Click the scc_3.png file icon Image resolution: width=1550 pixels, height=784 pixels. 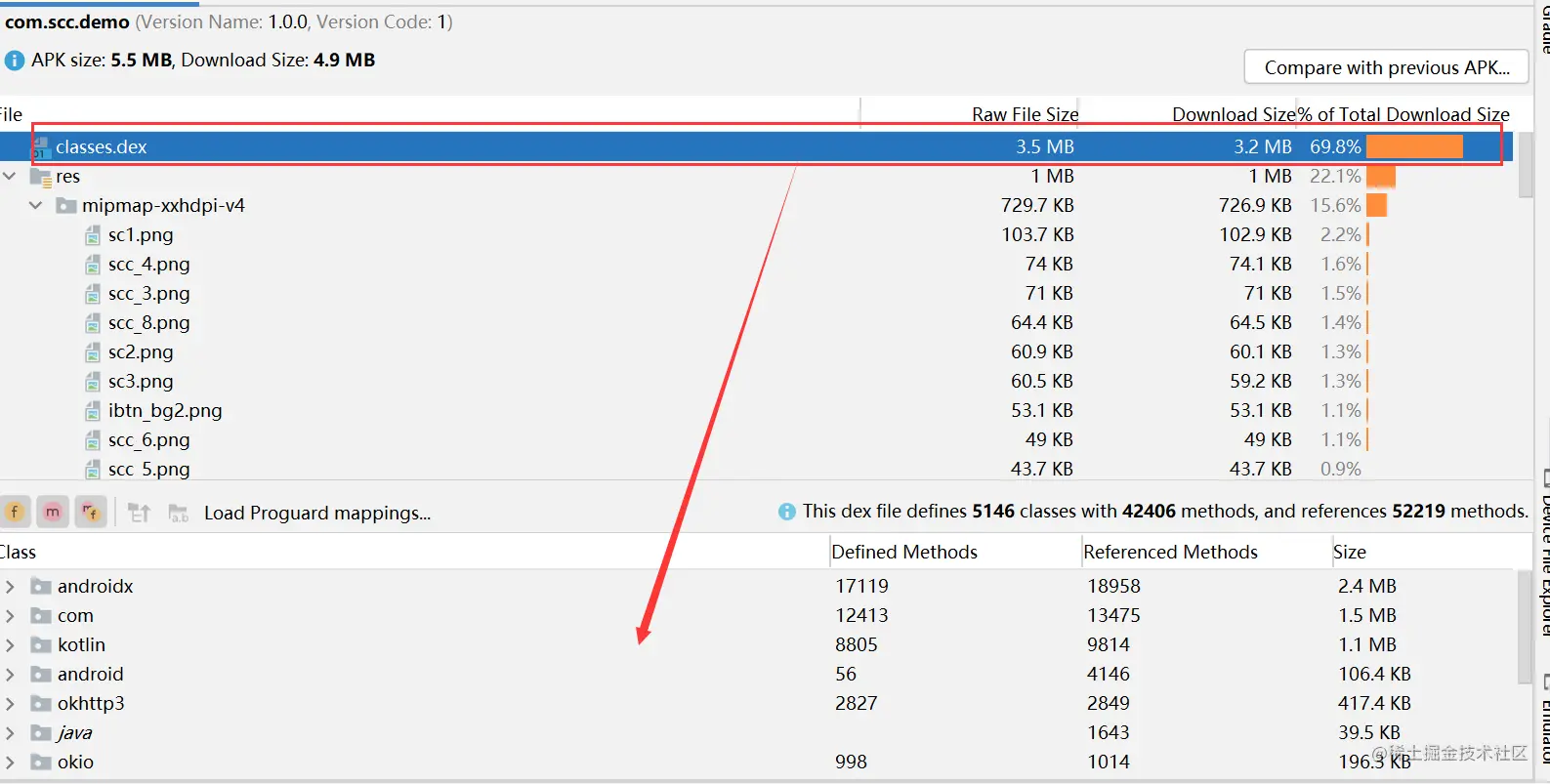[93, 294]
